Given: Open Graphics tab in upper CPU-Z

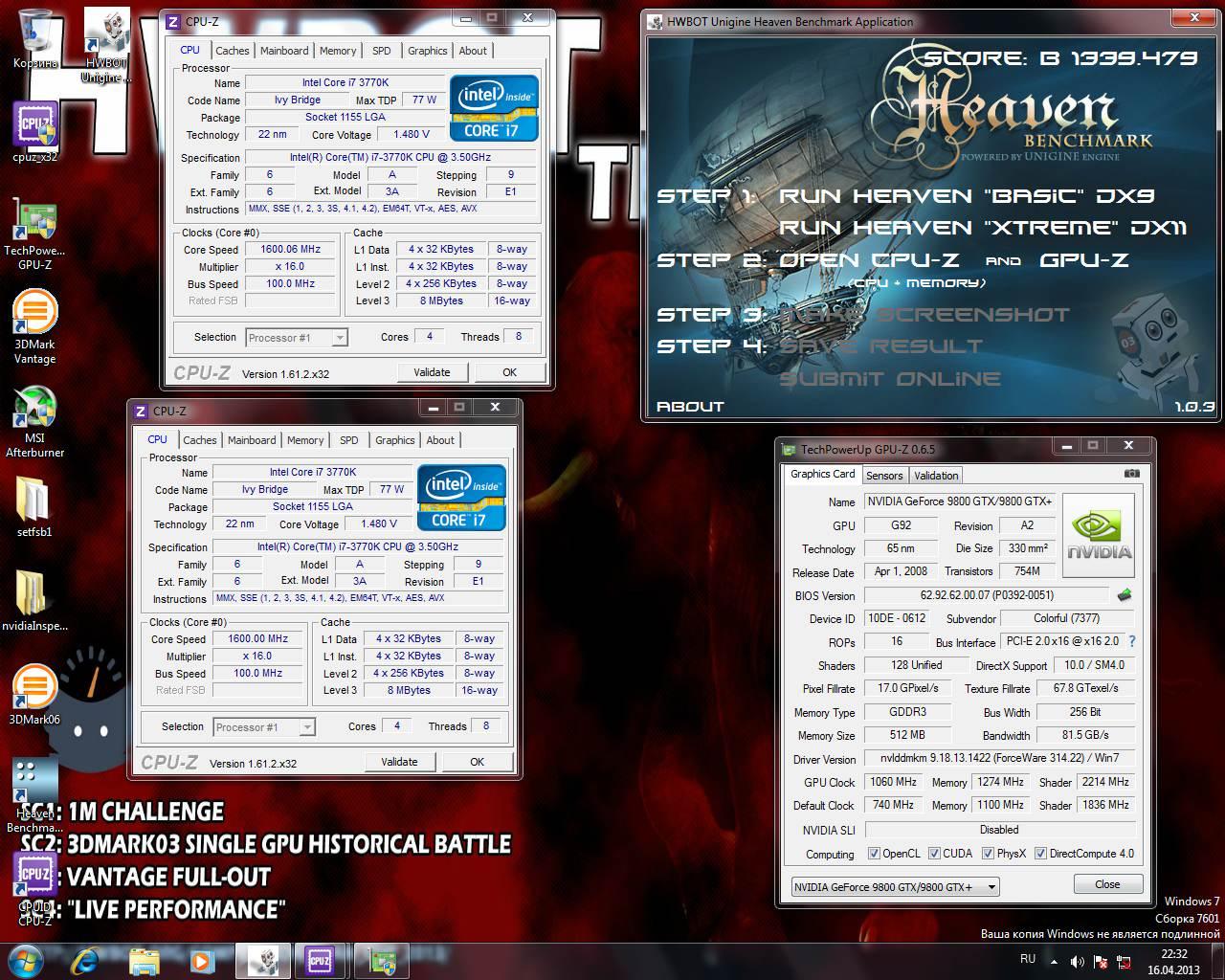Looking at the screenshot, I should pos(427,51).
